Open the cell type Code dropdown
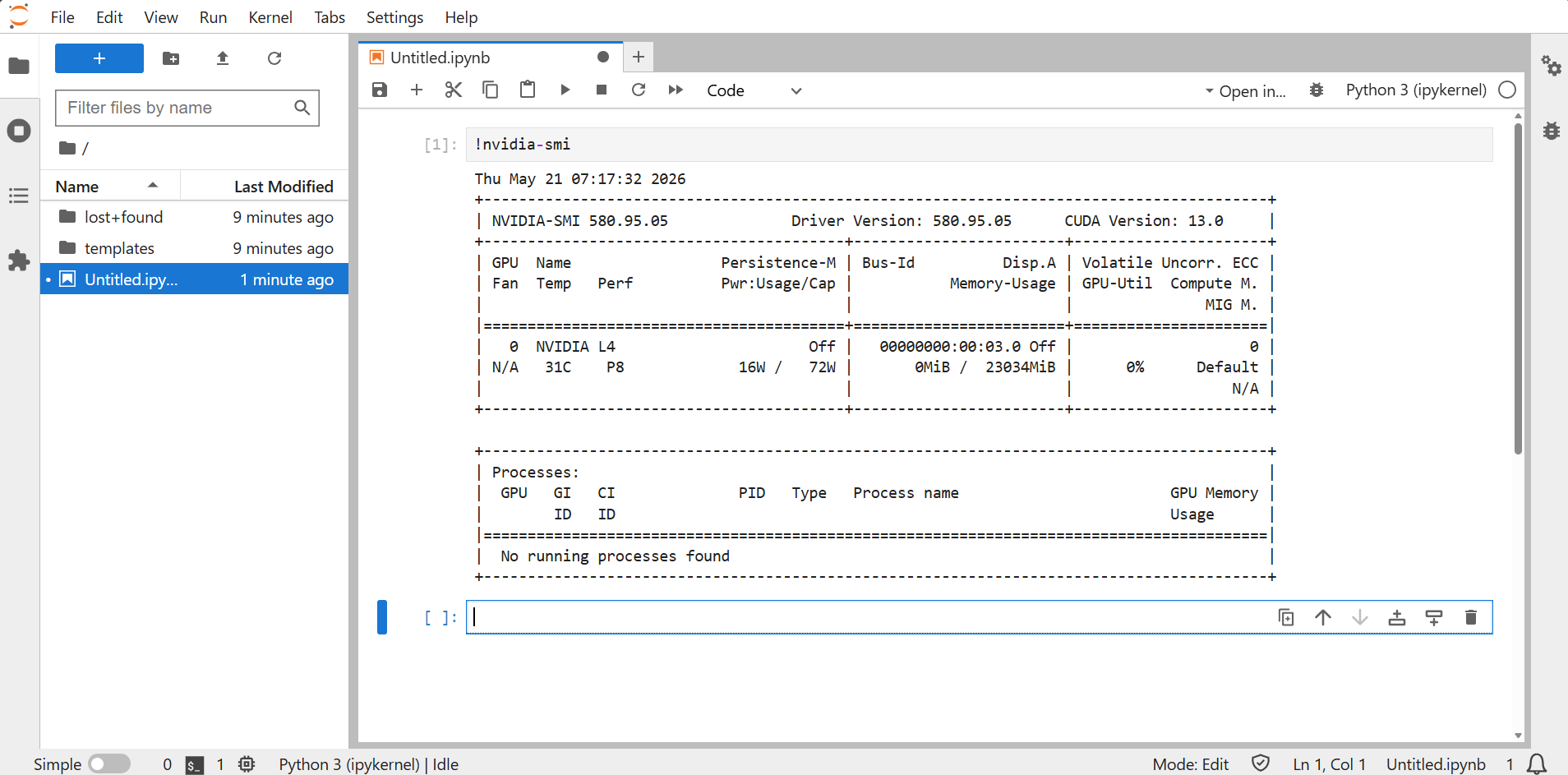 pos(754,90)
